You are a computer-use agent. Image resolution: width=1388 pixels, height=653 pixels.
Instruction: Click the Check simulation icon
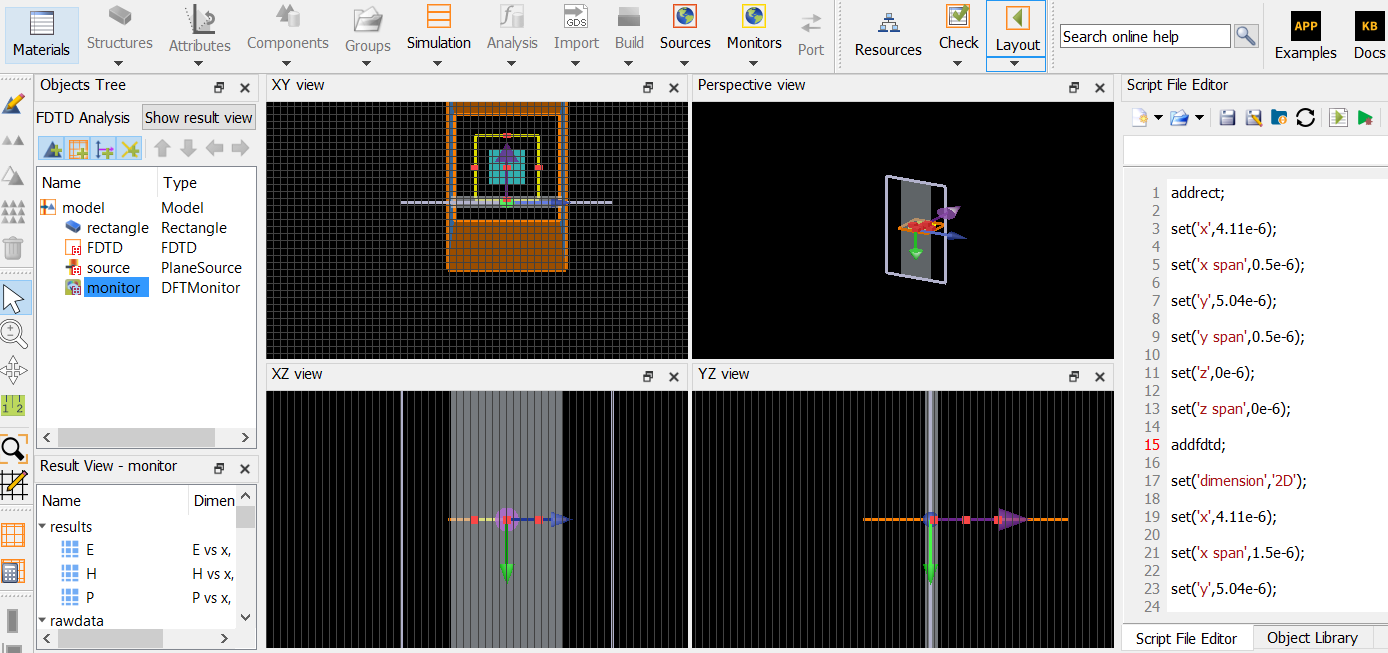(958, 18)
